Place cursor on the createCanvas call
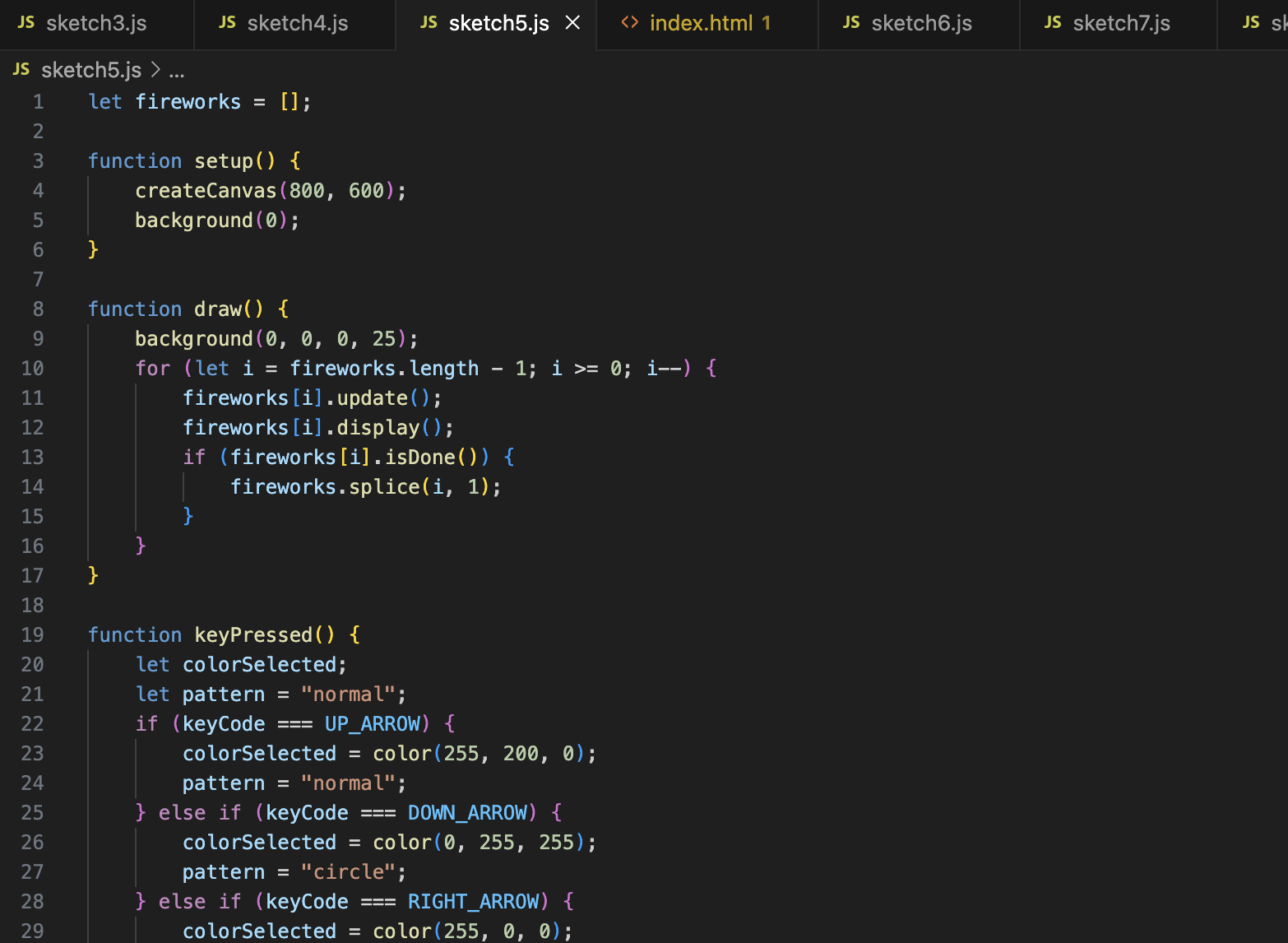The image size is (1288, 943). click(x=206, y=190)
